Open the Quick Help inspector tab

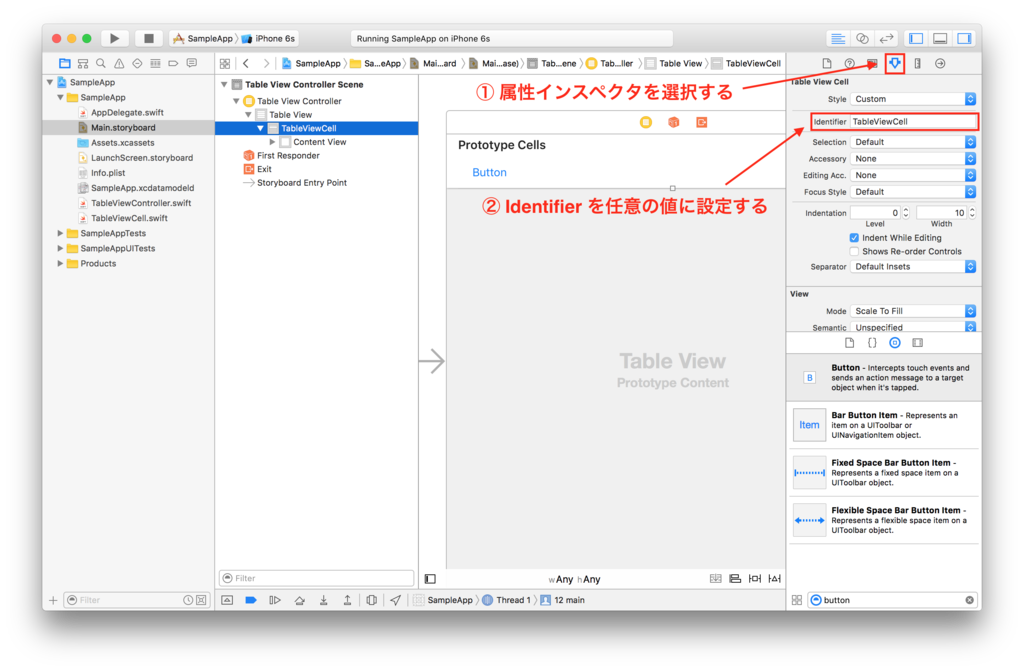click(850, 63)
